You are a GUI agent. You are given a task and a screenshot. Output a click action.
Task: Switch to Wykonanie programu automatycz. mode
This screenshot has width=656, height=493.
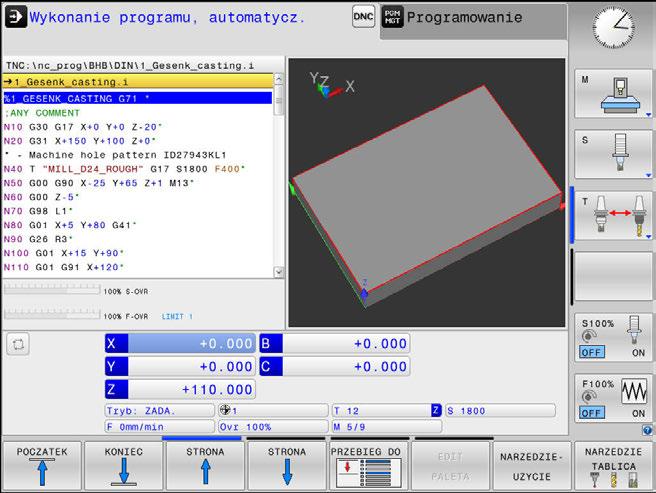[x=167, y=18]
